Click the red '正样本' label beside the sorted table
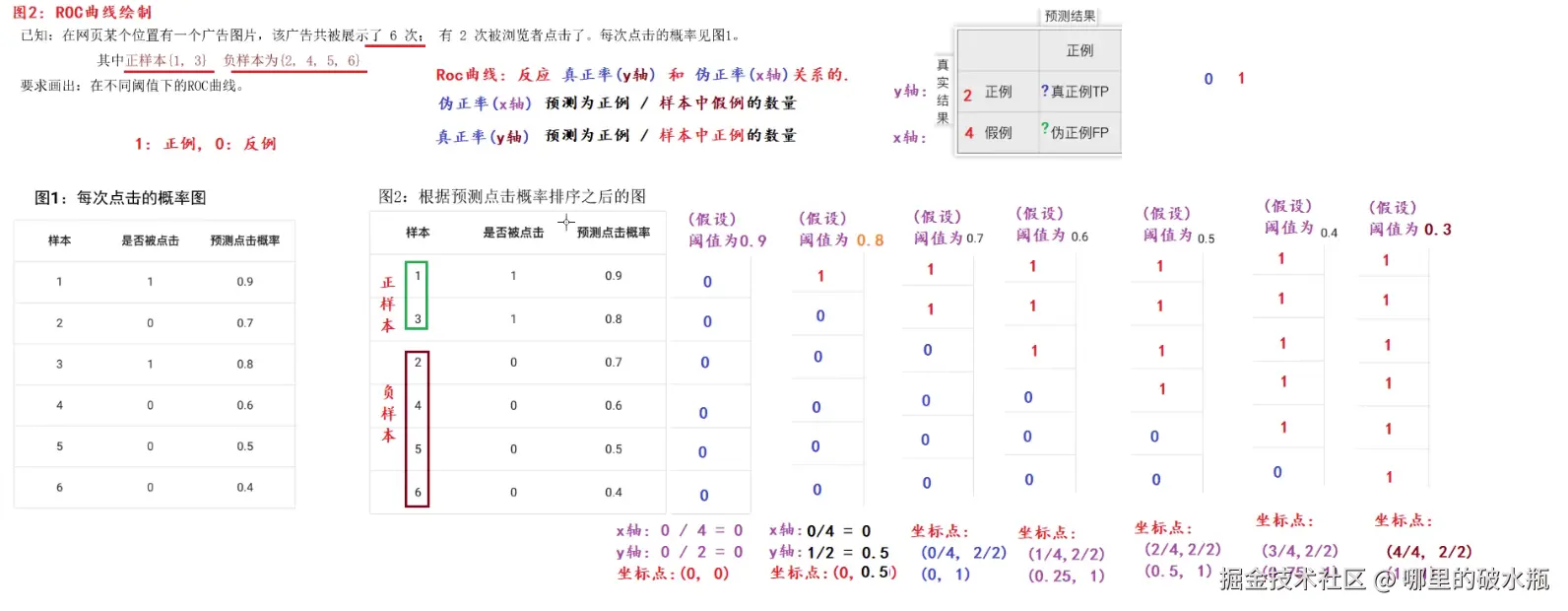 click(x=388, y=304)
